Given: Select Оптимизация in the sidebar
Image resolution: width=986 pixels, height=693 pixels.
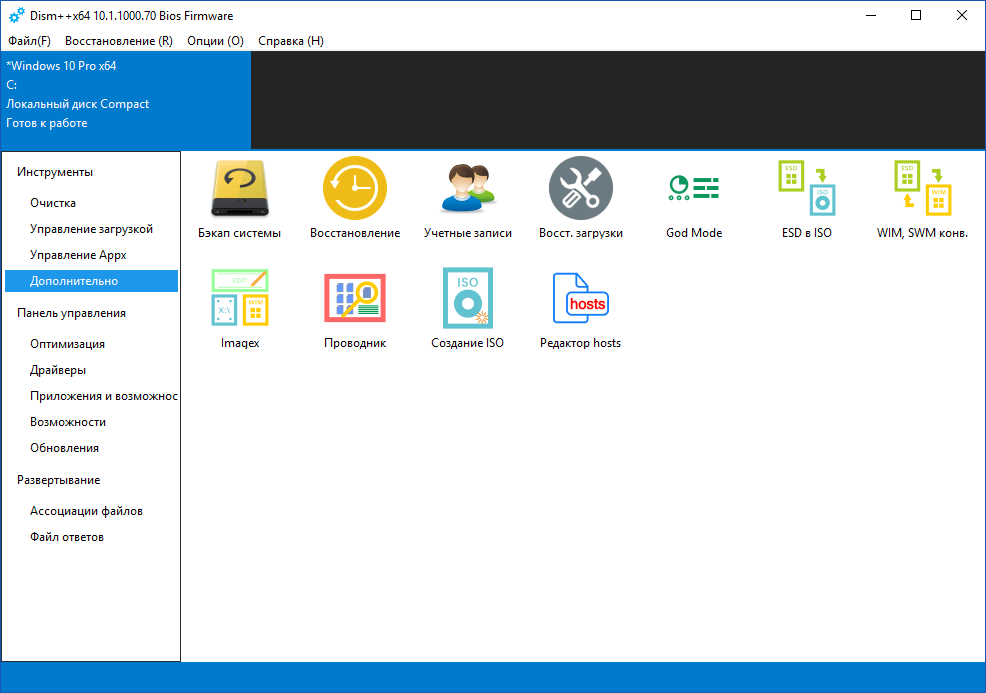Looking at the screenshot, I should pos(91,344).
